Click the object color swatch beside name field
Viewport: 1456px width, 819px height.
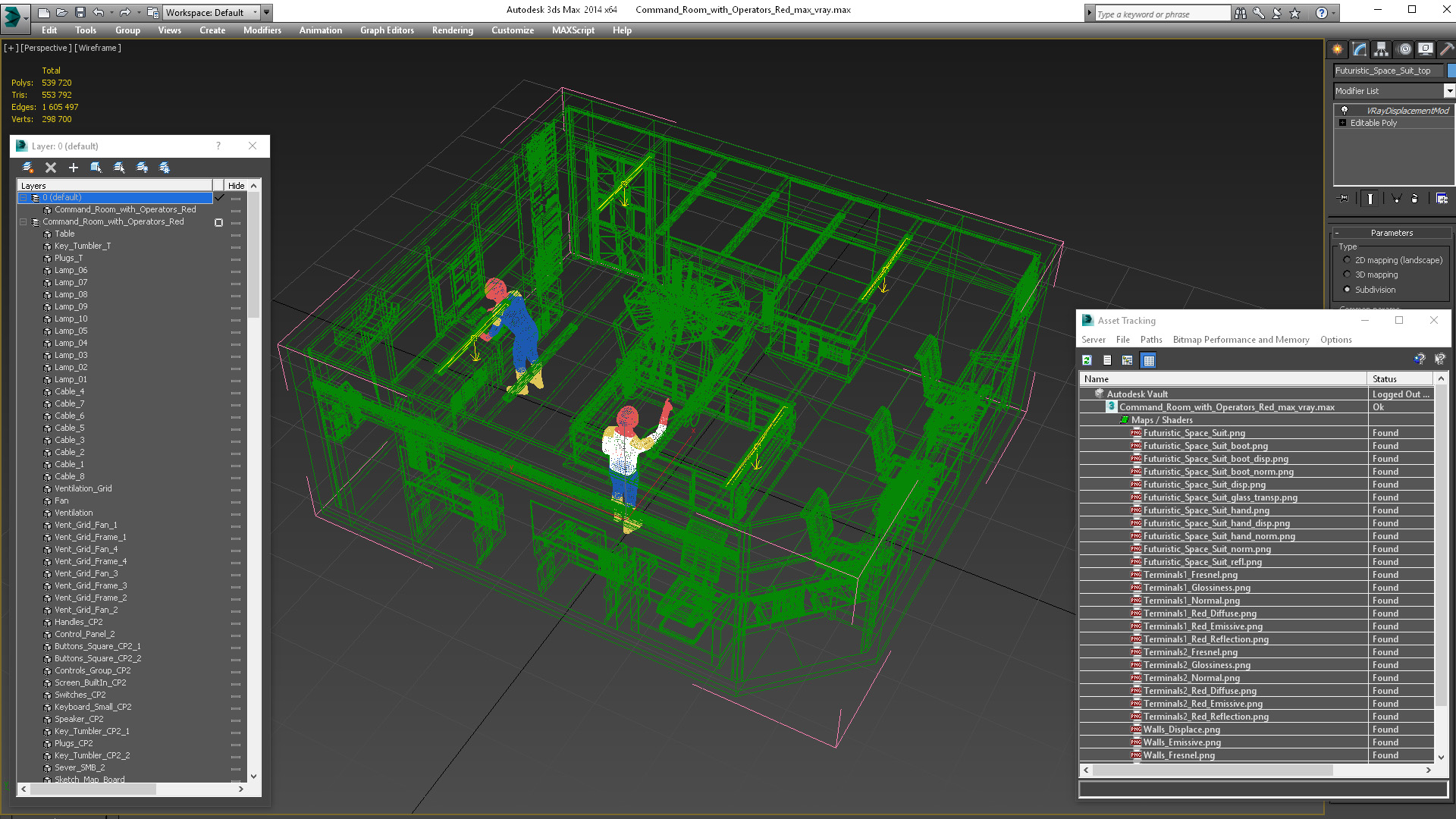1451,71
